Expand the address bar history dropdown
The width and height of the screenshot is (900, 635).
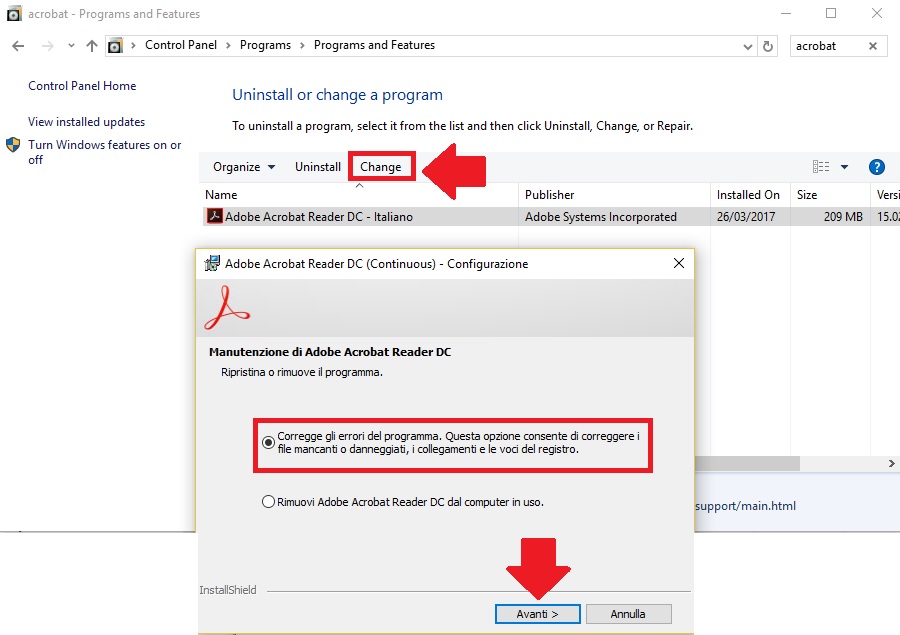[747, 47]
